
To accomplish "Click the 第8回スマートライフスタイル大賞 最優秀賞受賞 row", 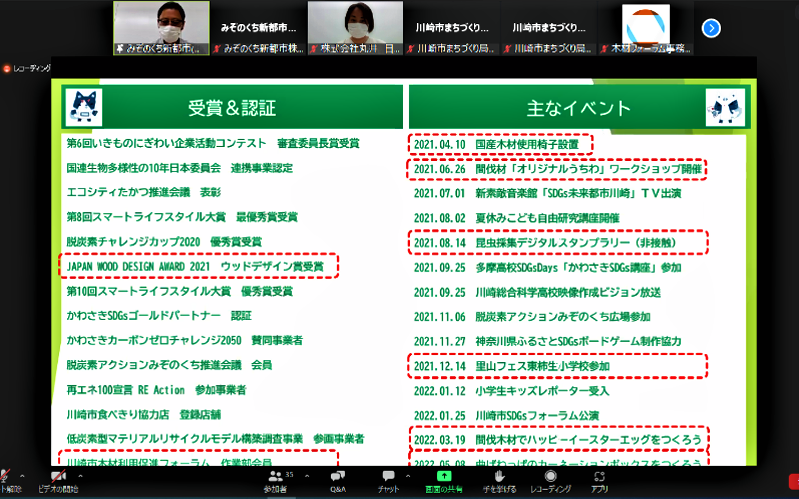I will 182,217.
